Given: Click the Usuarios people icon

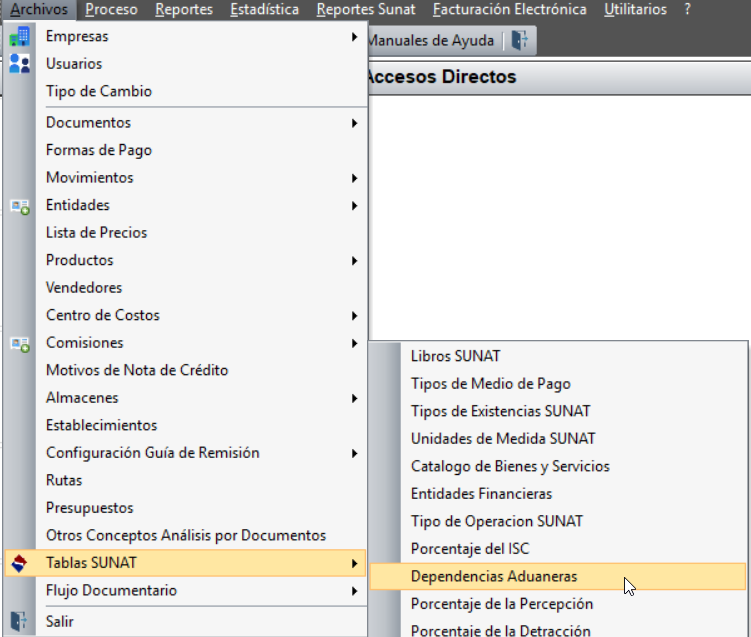Looking at the screenshot, I should coord(20,64).
